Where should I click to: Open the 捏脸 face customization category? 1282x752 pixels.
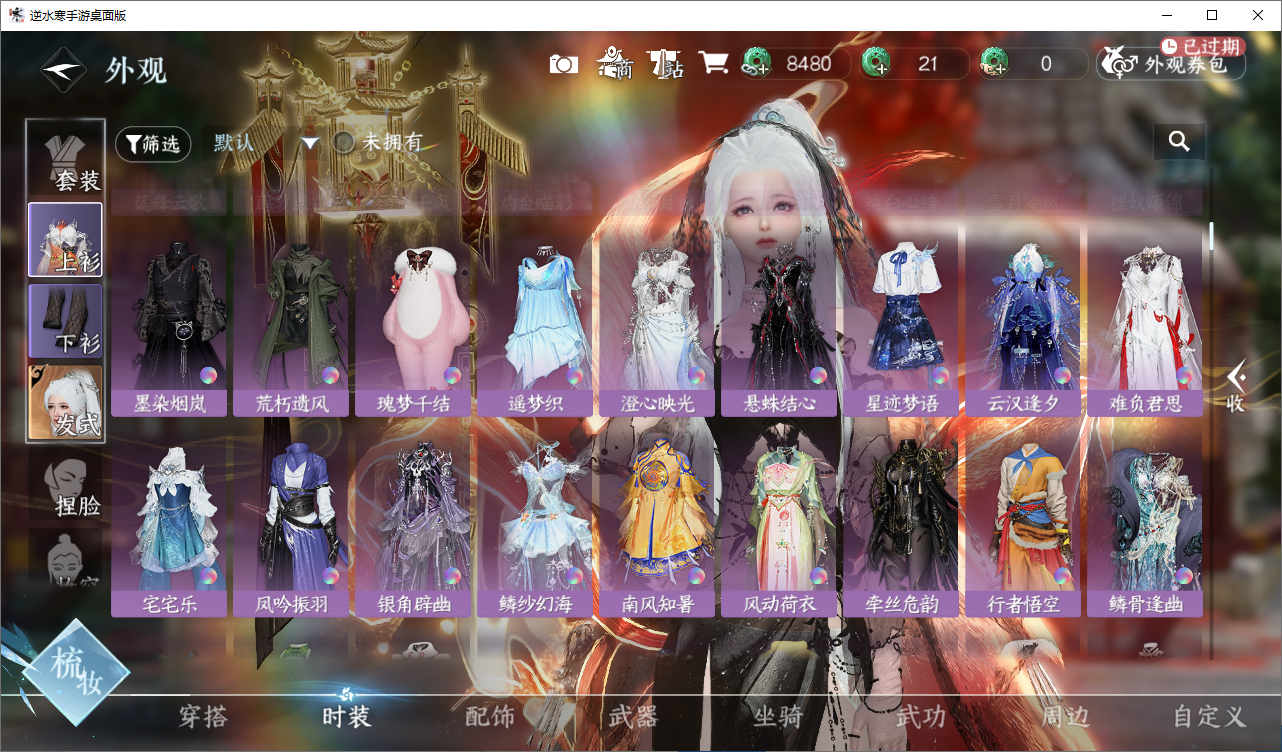[x=66, y=487]
